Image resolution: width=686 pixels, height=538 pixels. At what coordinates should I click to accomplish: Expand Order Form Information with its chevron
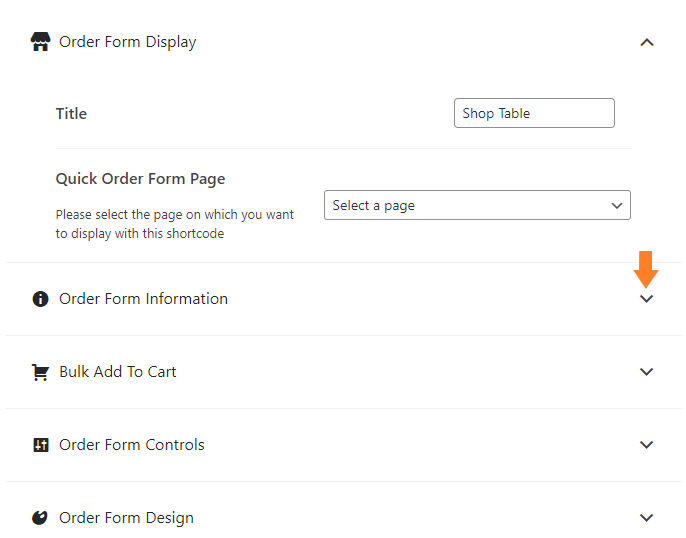tap(646, 299)
